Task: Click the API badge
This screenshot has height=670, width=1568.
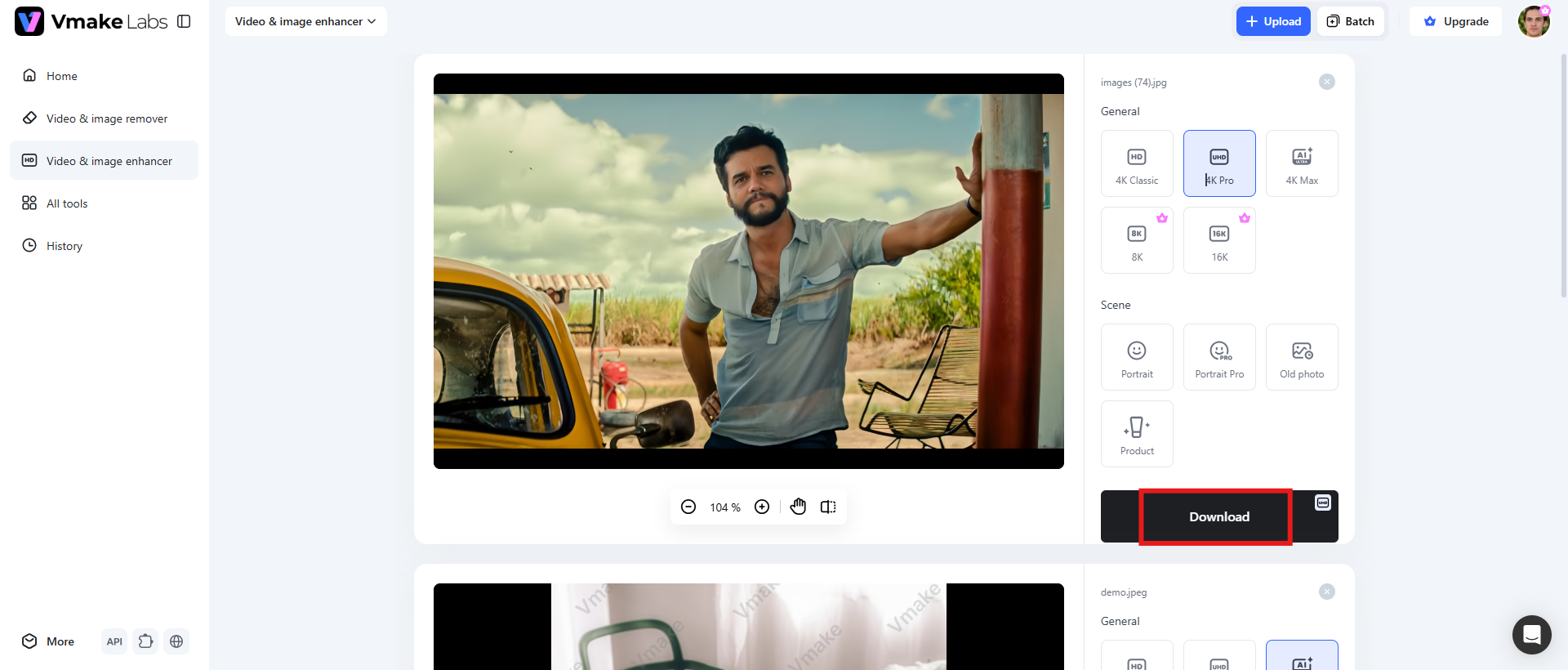Action: (114, 641)
